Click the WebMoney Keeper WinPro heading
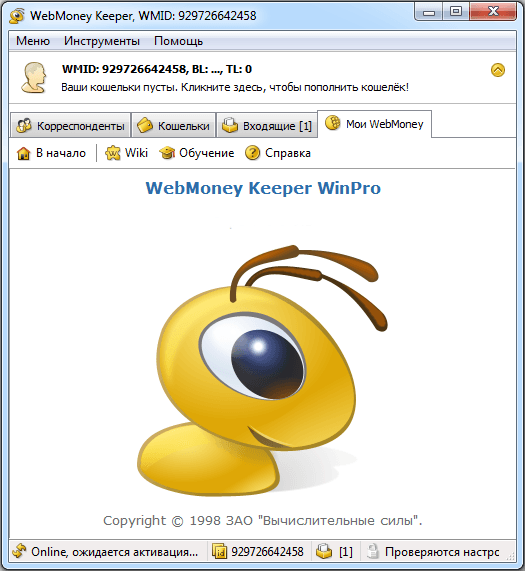The image size is (525, 571). point(263,188)
